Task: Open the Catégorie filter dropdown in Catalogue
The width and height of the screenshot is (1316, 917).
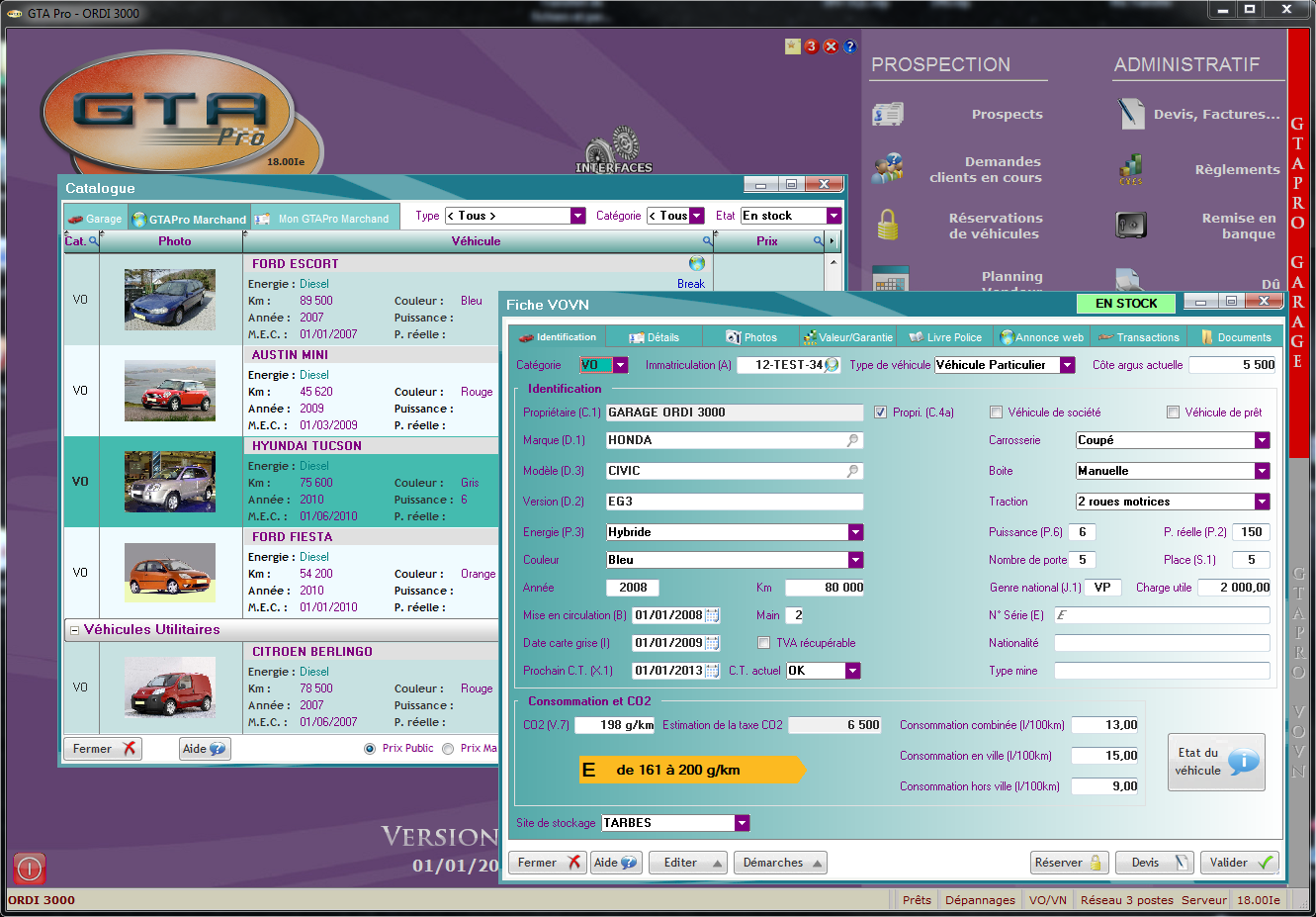Action: 697,216
